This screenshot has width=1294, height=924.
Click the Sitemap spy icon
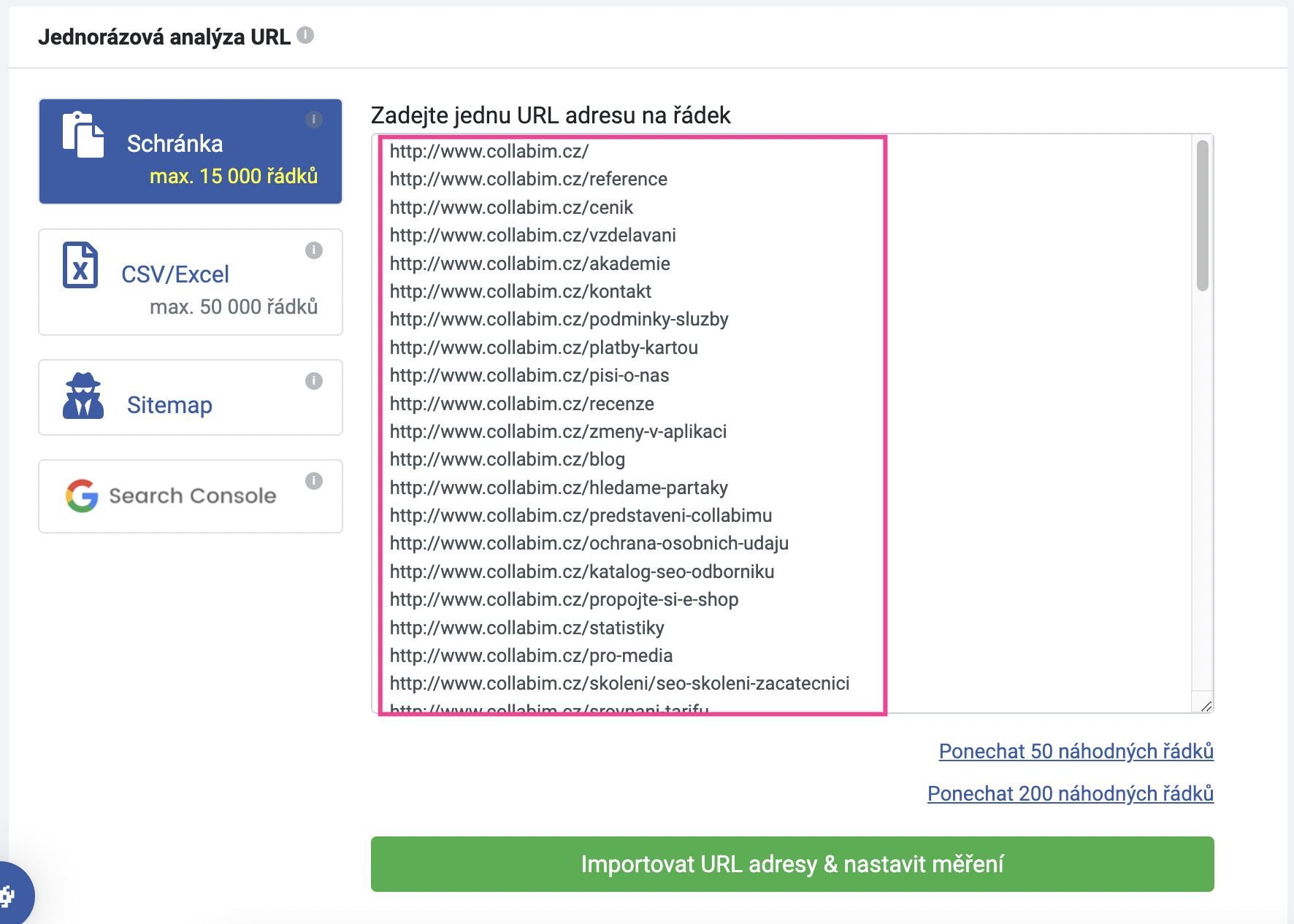pyautogui.click(x=83, y=396)
